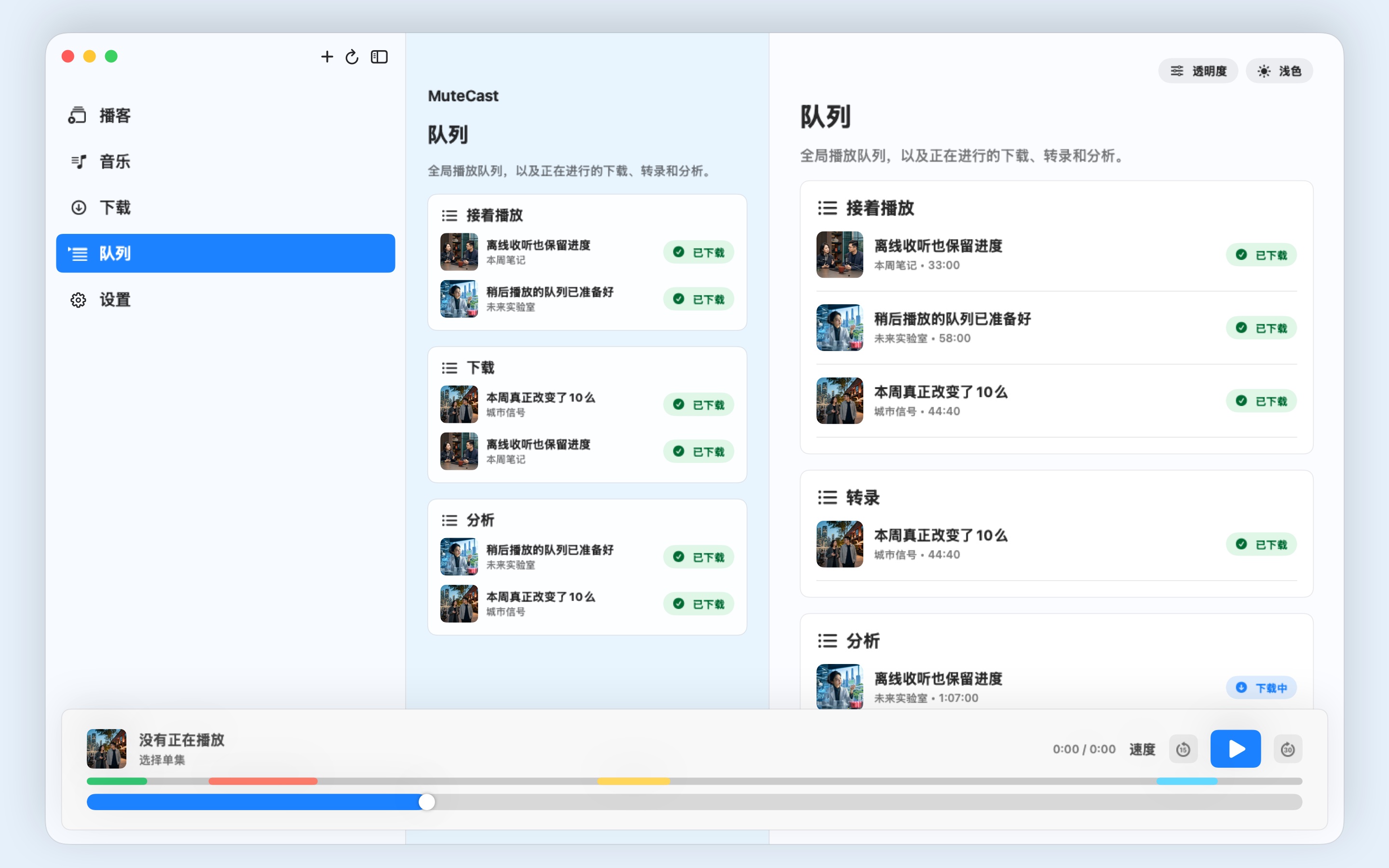The image size is (1389, 868).
Task: Open 音乐 in the sidebar
Action: 226,162
